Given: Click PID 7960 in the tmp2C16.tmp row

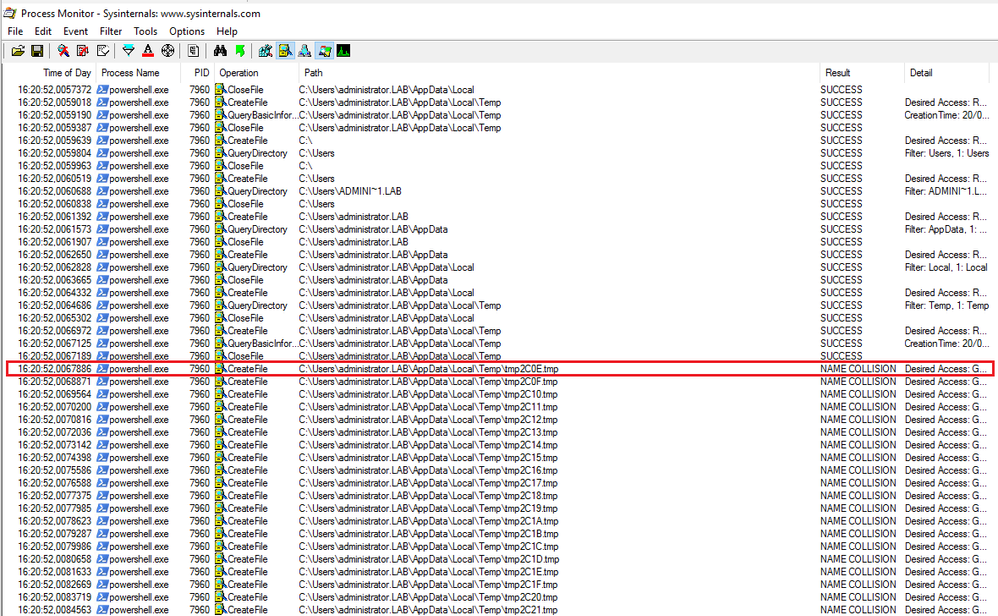Looking at the screenshot, I should coord(199,470).
